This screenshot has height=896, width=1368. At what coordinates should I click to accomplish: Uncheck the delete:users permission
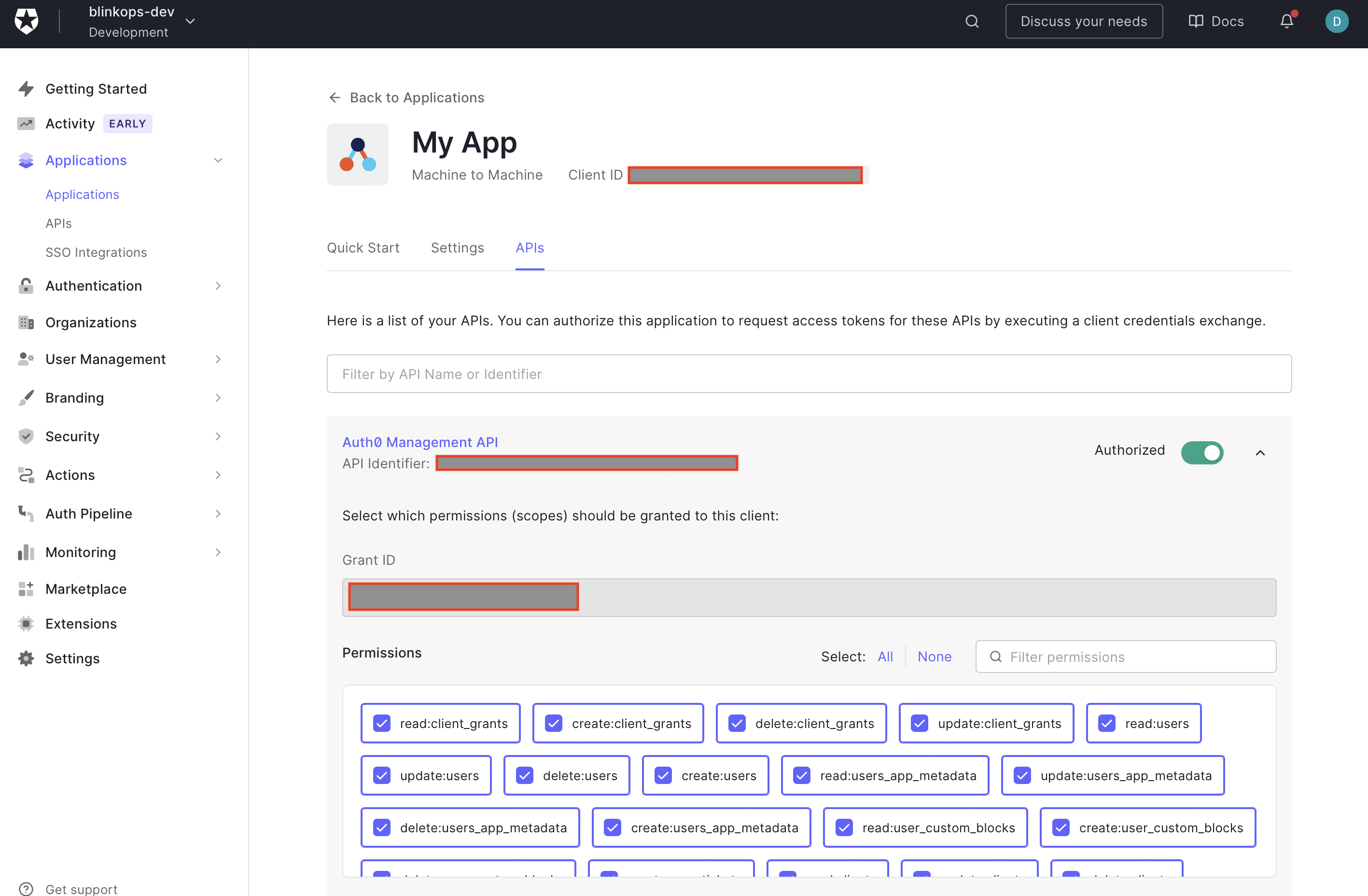(x=524, y=775)
